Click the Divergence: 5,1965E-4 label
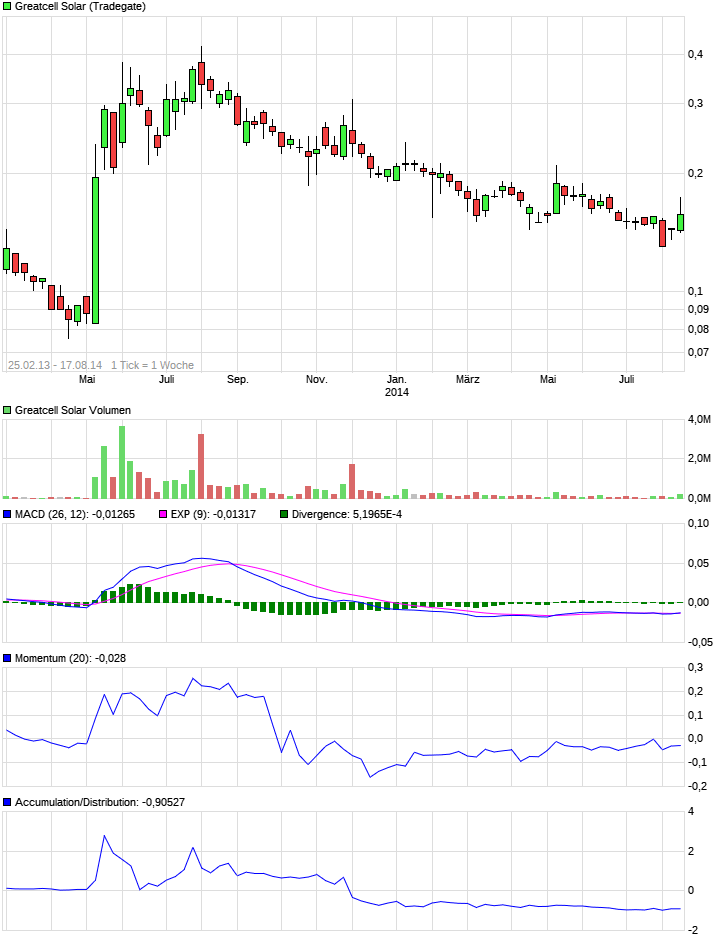This screenshot has height=940, width=726. (x=347, y=514)
